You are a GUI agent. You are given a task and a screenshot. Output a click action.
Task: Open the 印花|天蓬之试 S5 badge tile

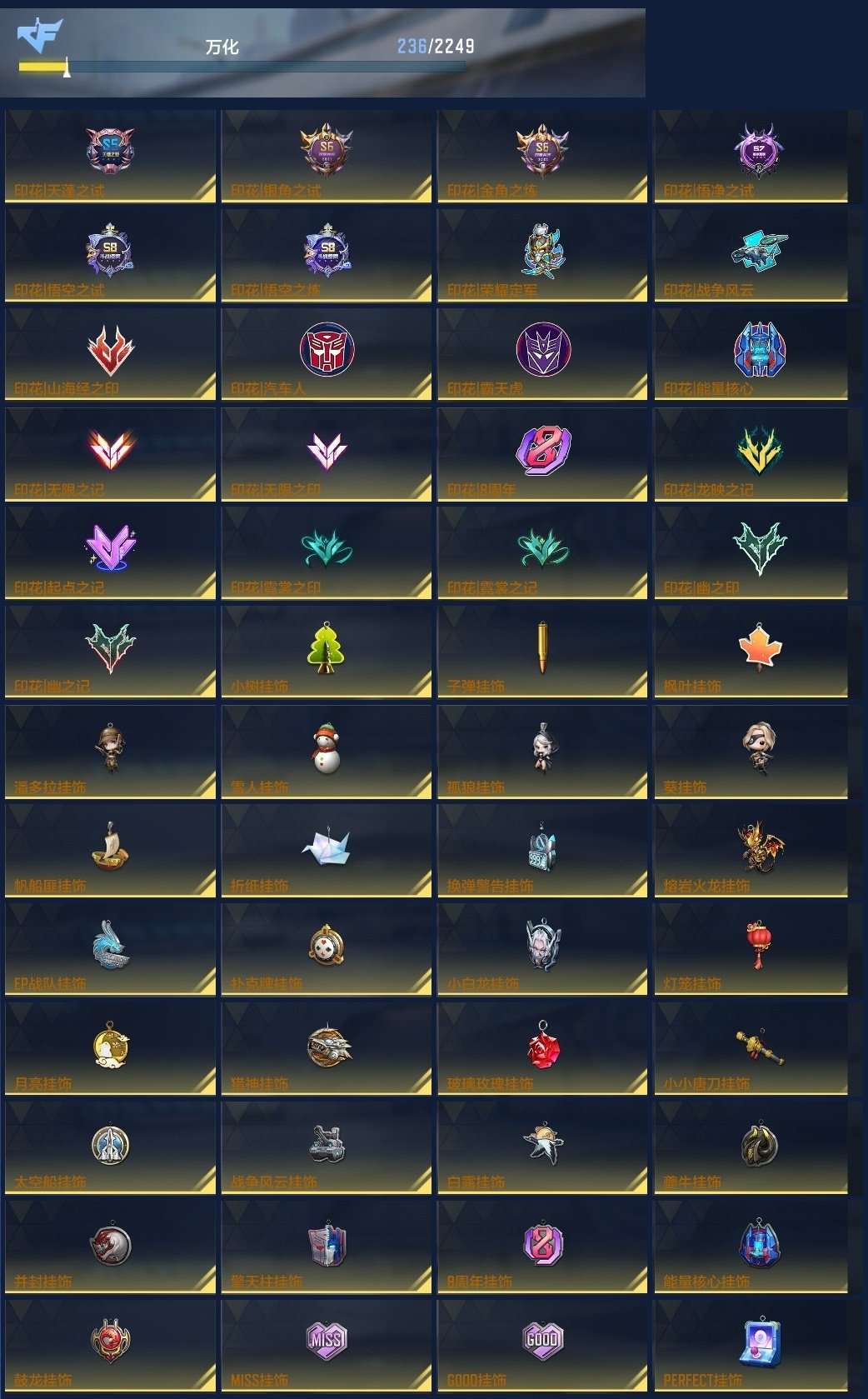click(110, 156)
